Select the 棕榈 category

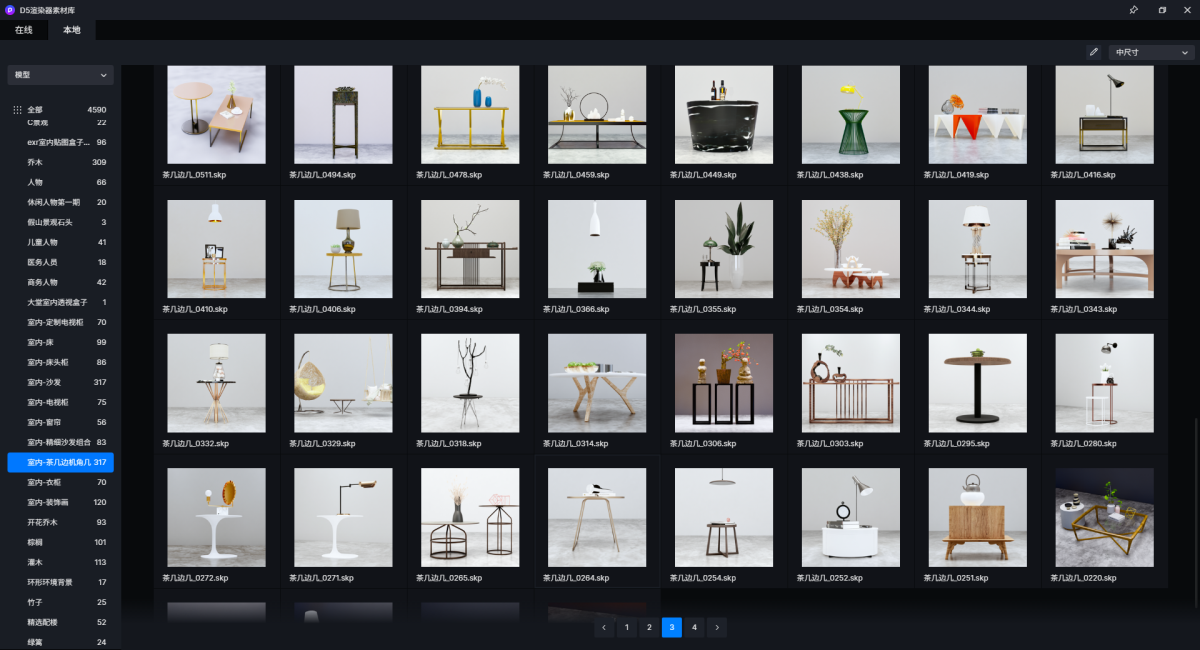61,542
